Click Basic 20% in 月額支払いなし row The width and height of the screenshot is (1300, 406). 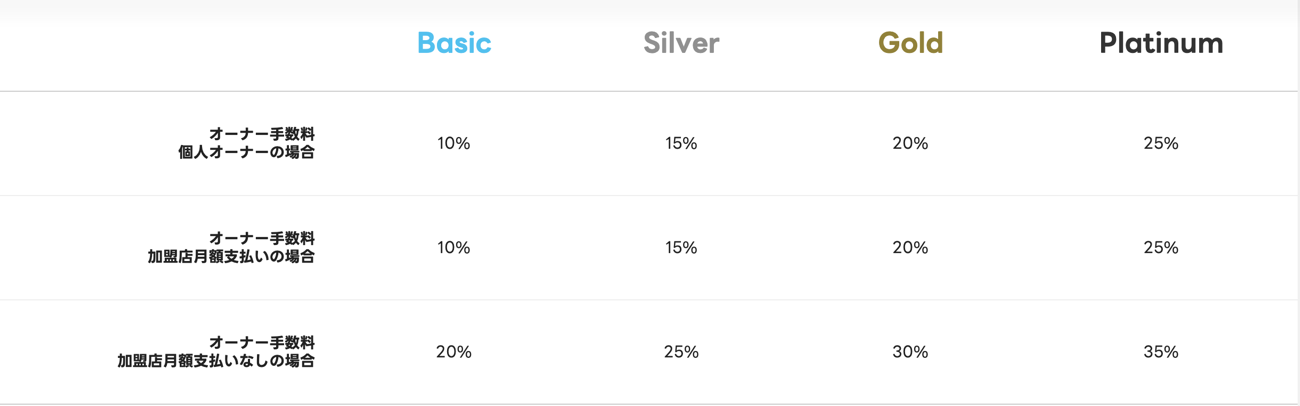pyautogui.click(x=453, y=352)
